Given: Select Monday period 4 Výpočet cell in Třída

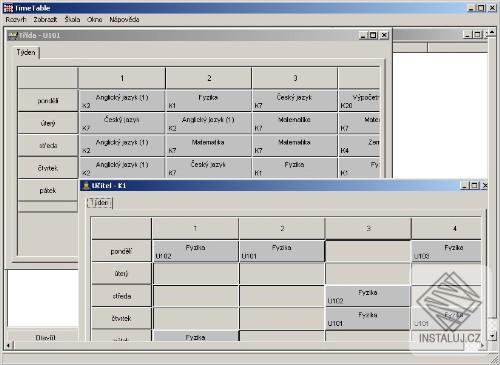Looking at the screenshot, I should [359, 101].
